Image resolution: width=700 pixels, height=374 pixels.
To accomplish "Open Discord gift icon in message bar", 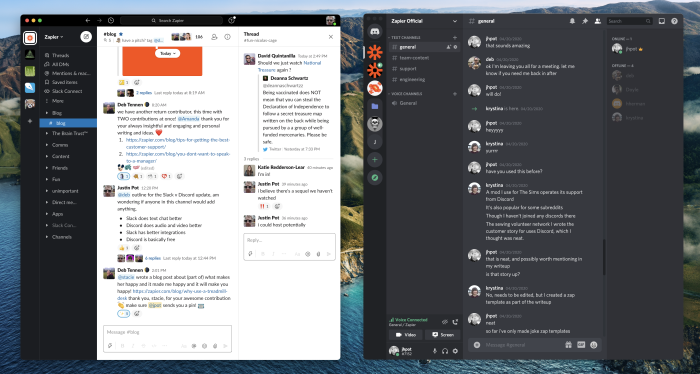I will tap(568, 345).
